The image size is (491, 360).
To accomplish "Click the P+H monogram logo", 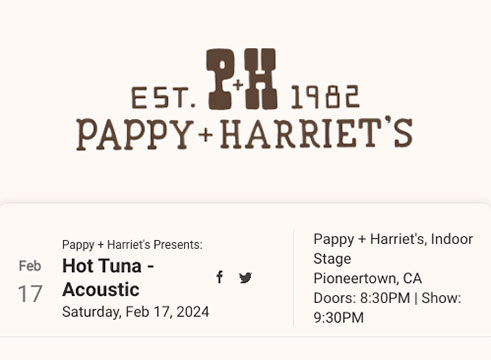I will click(242, 79).
